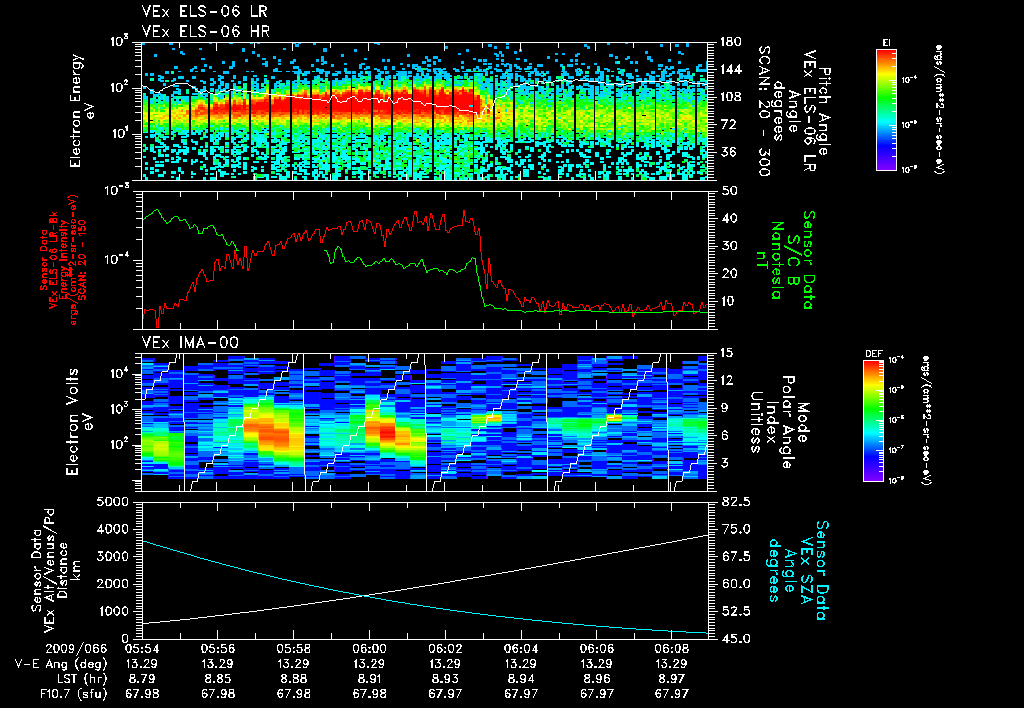Click the 05:58 time tick label
The height and width of the screenshot is (708, 1024).
point(294,649)
